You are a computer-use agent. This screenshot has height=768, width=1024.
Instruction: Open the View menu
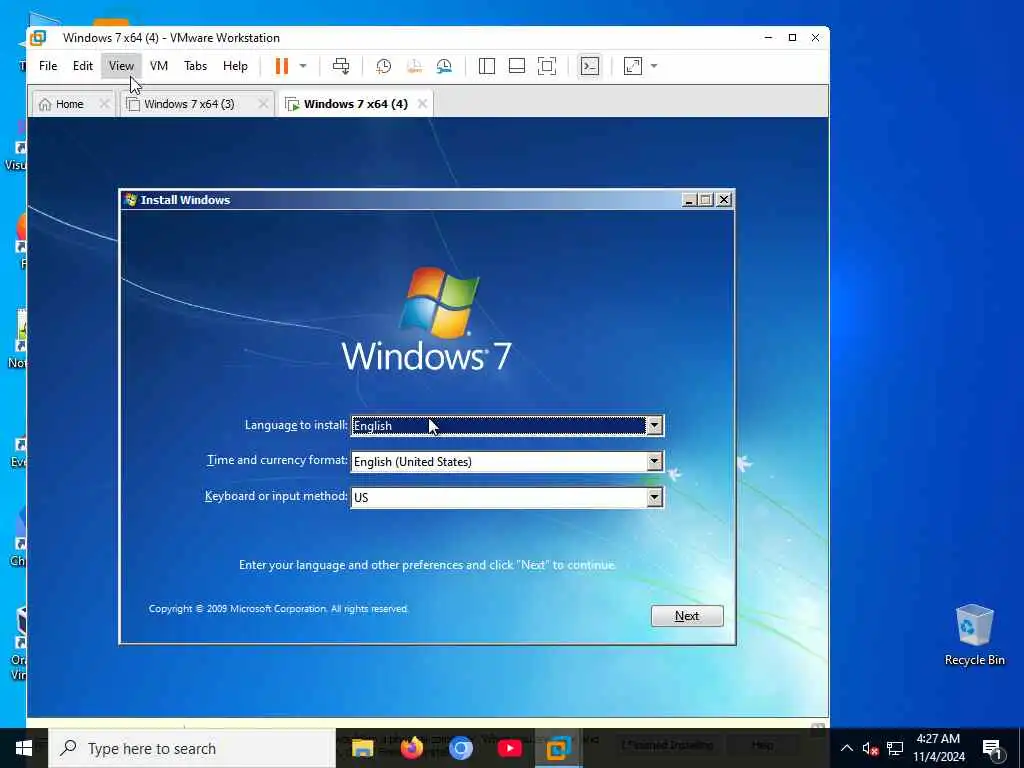[121, 66]
